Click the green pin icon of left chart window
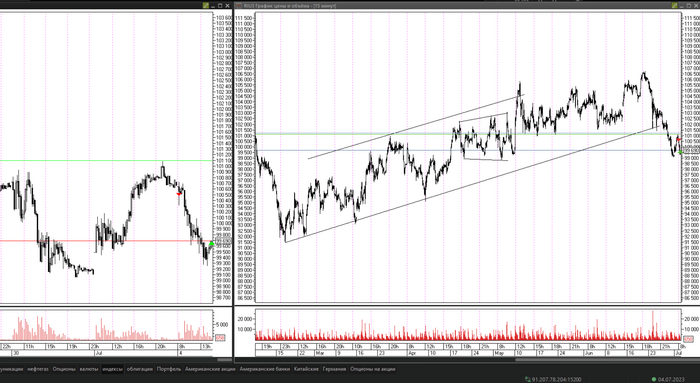 point(205,6)
